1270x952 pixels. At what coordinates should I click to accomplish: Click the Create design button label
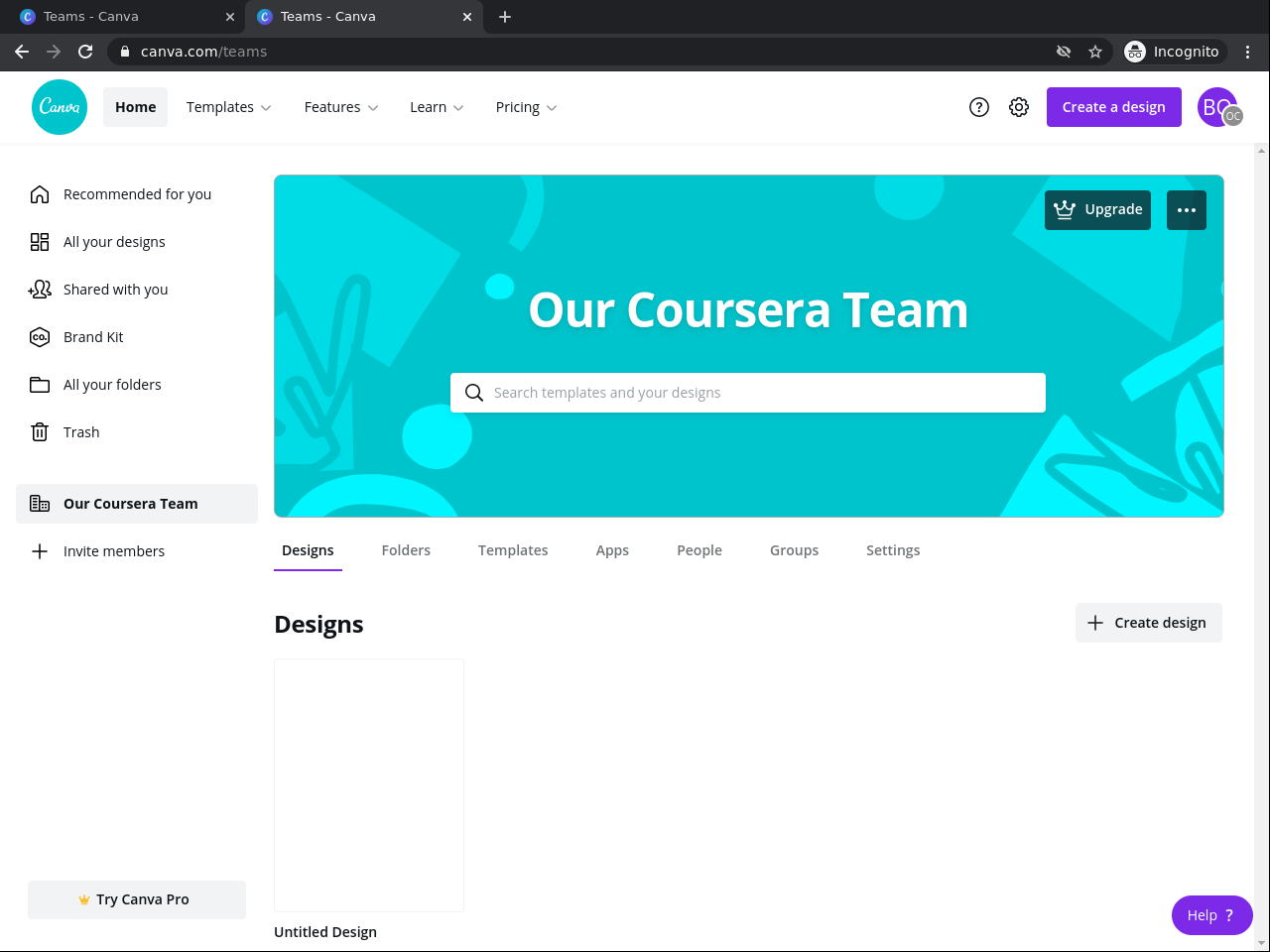coord(1160,623)
